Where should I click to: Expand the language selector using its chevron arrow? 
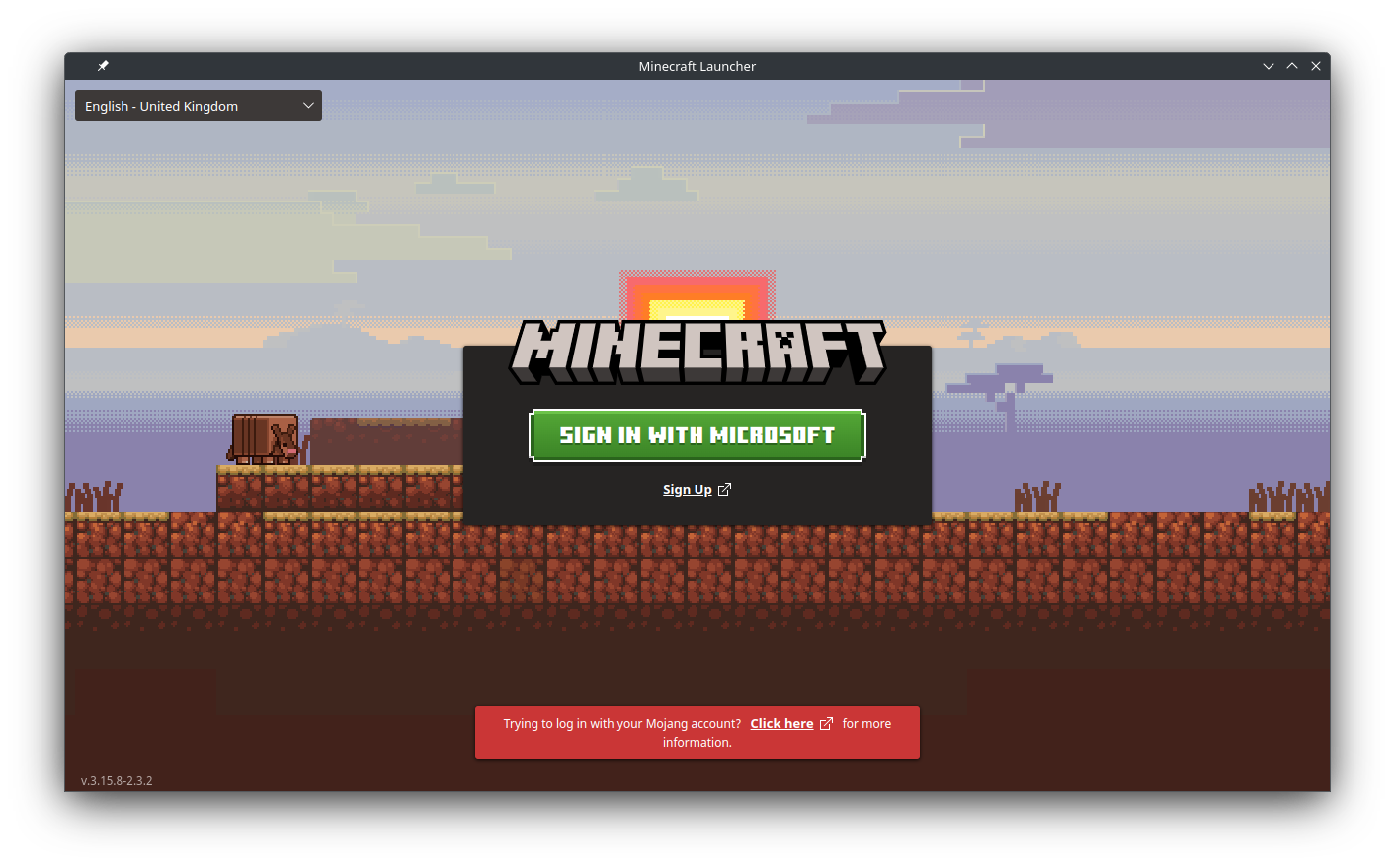click(308, 106)
